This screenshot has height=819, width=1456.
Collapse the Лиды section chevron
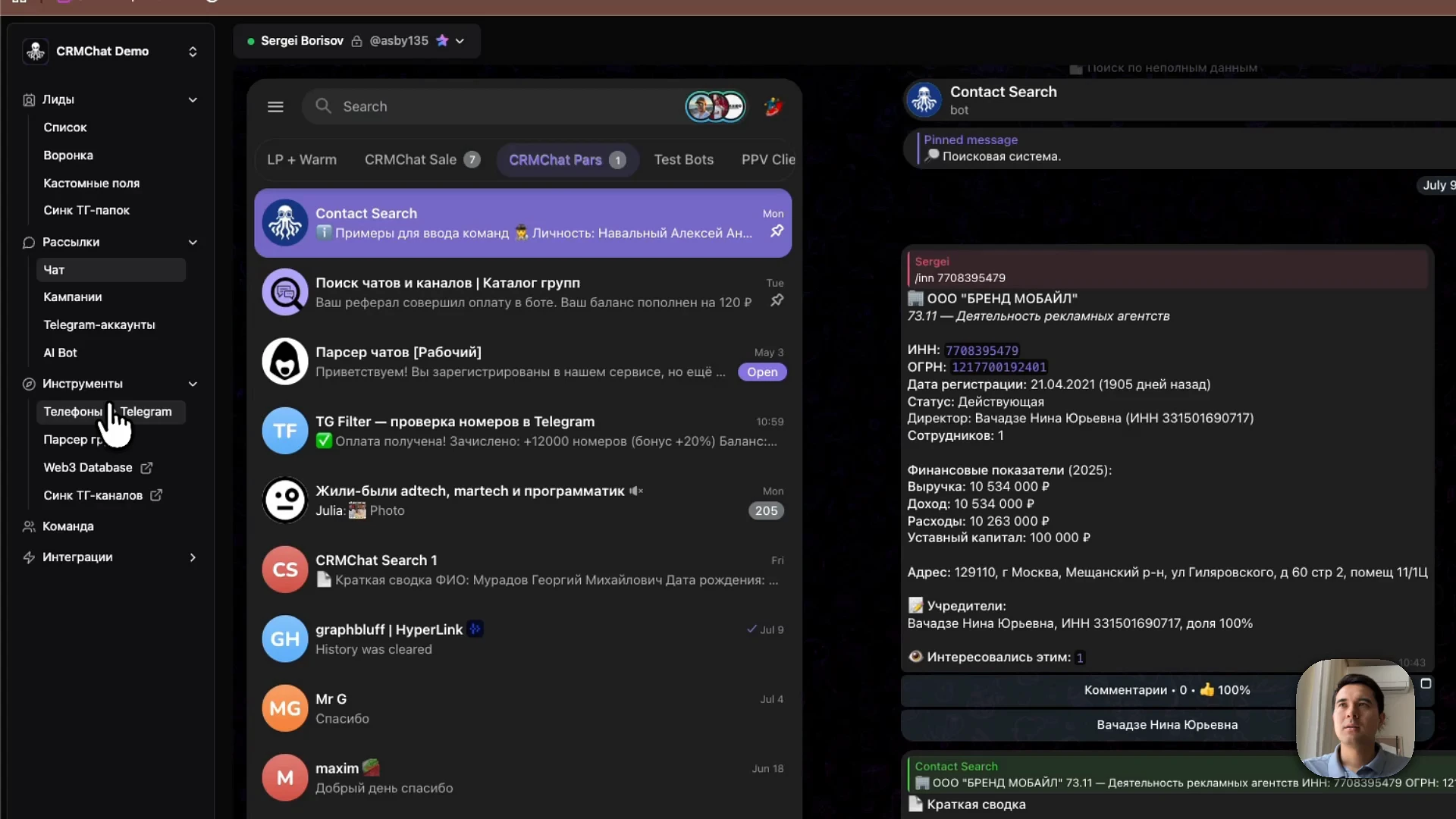coord(193,100)
